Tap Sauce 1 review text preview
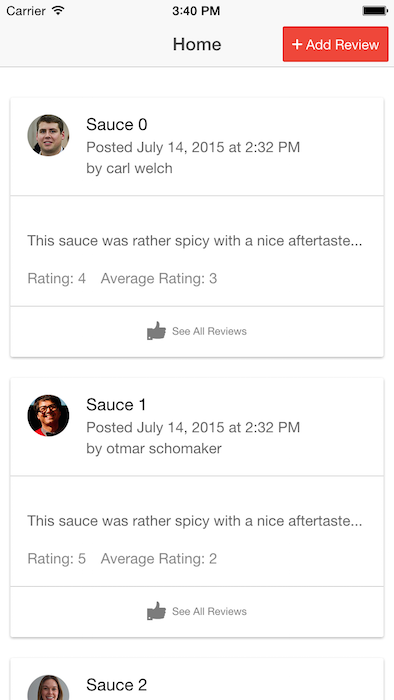The image size is (394, 700). [195, 521]
